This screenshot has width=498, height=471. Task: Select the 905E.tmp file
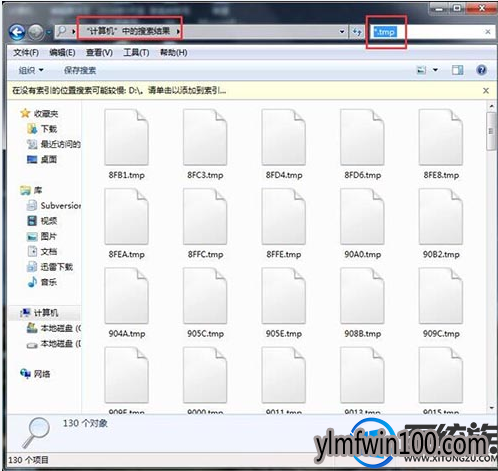coord(284,303)
